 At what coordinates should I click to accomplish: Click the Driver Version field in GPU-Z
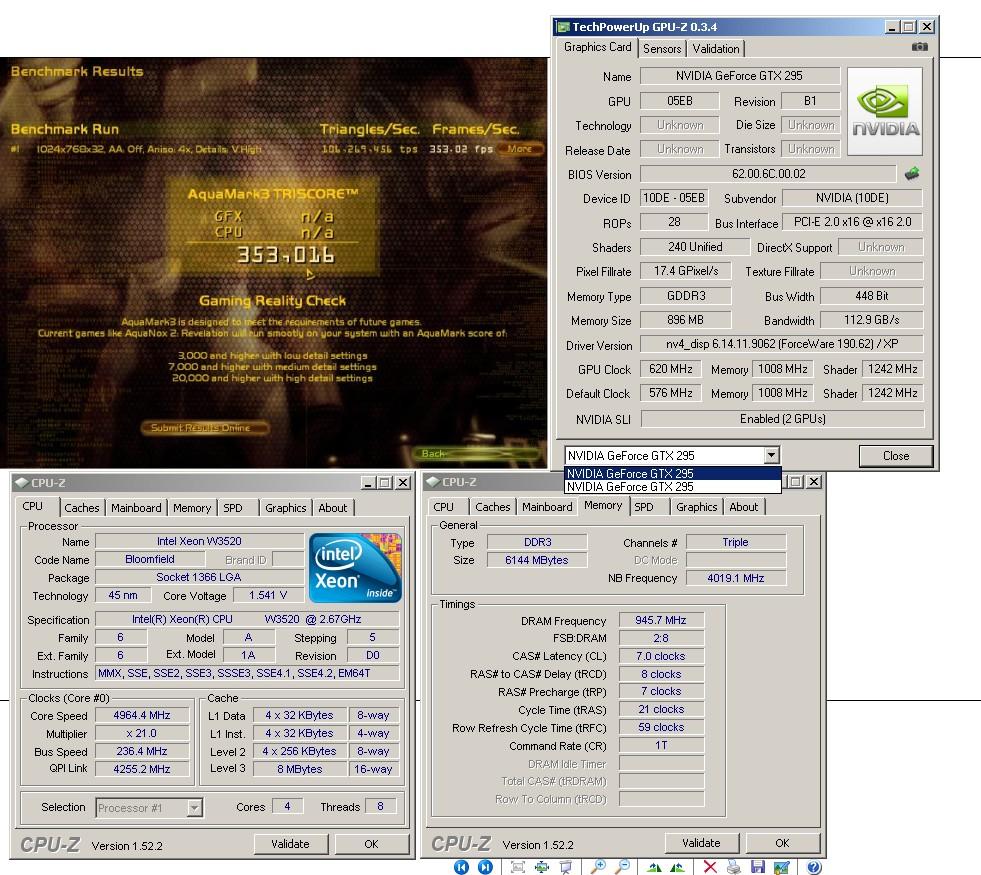pos(781,344)
